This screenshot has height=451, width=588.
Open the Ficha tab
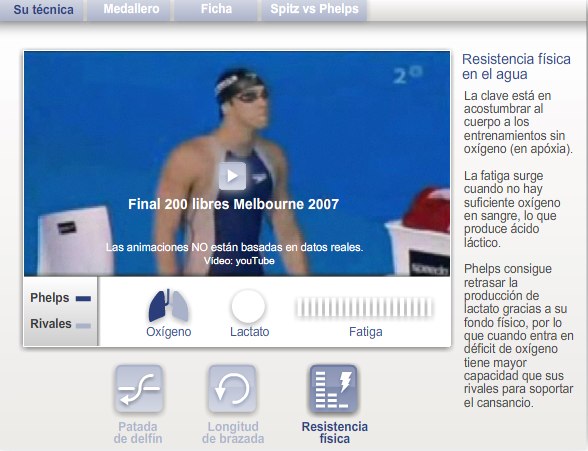216,9
